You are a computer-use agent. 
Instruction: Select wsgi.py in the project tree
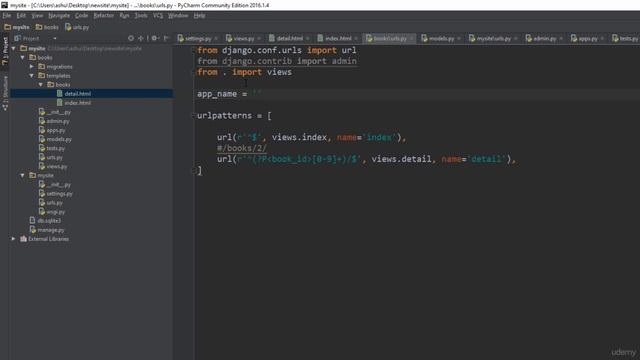point(52,211)
